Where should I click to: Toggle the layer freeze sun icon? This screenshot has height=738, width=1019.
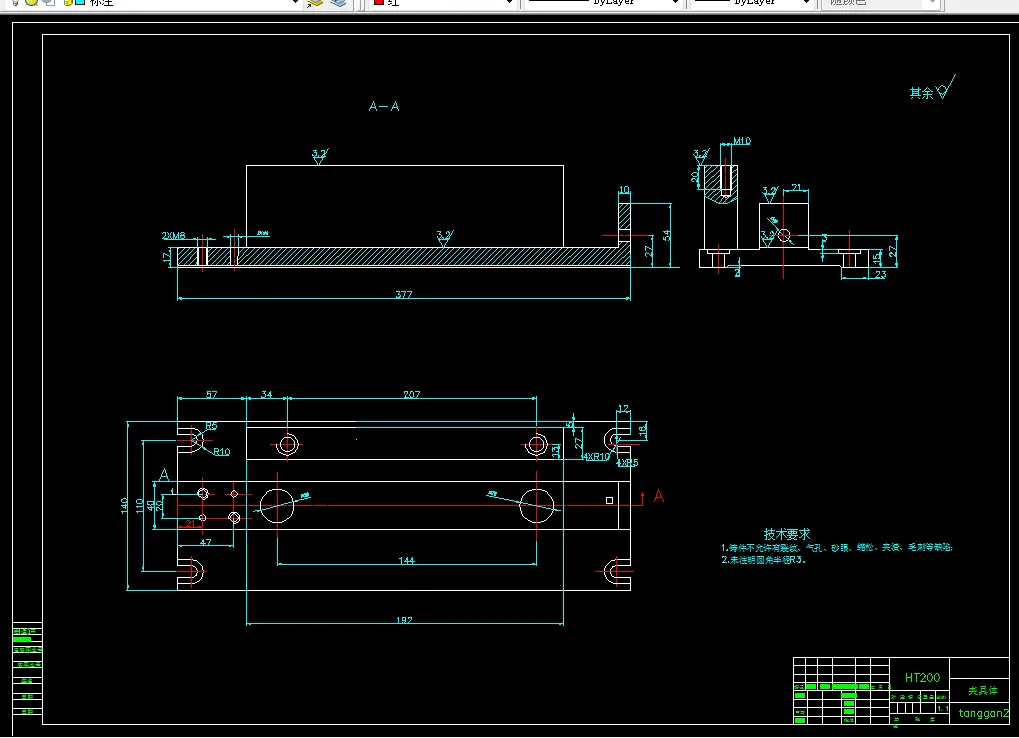[x=33, y=3]
